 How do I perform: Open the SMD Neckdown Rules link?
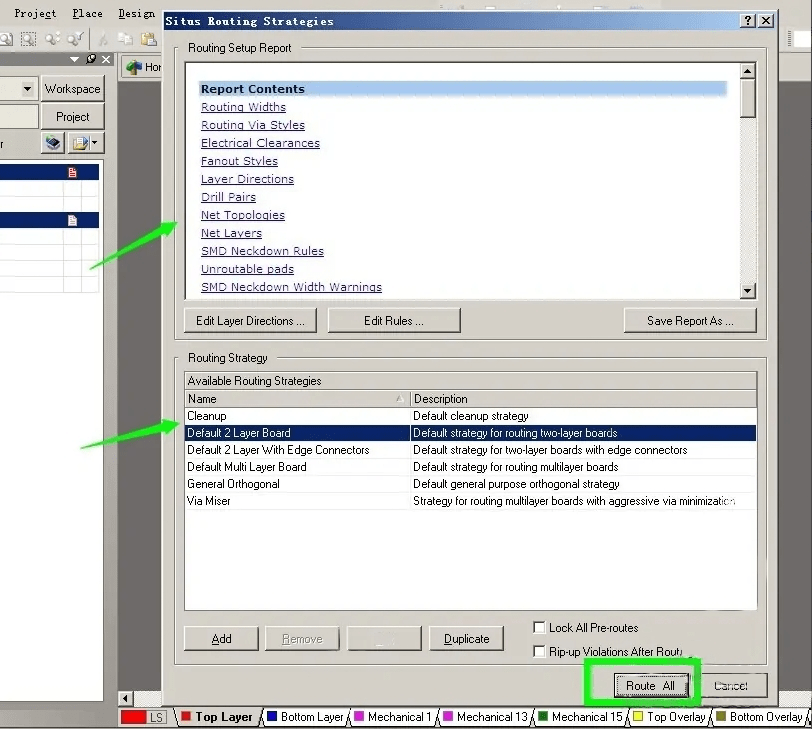[262, 251]
